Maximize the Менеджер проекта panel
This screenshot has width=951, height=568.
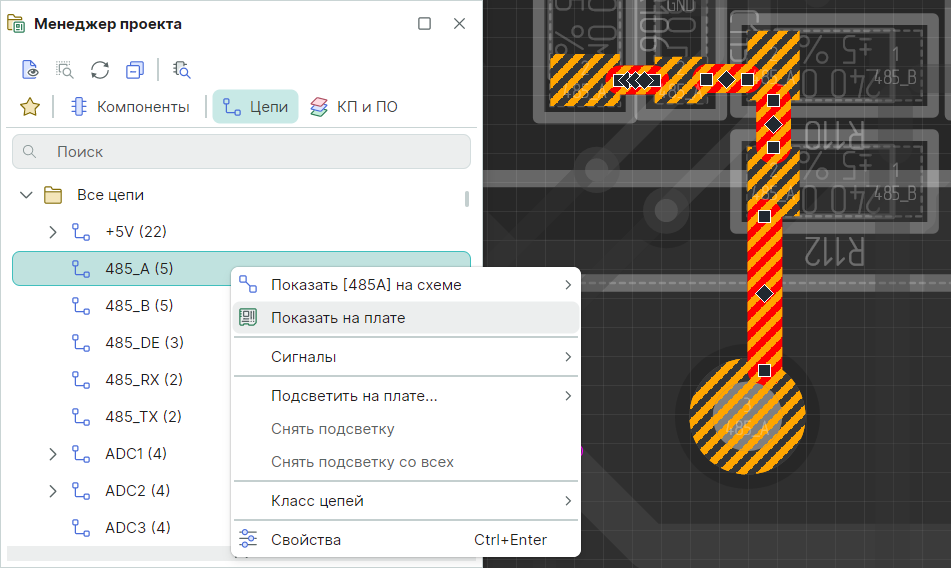click(x=425, y=24)
